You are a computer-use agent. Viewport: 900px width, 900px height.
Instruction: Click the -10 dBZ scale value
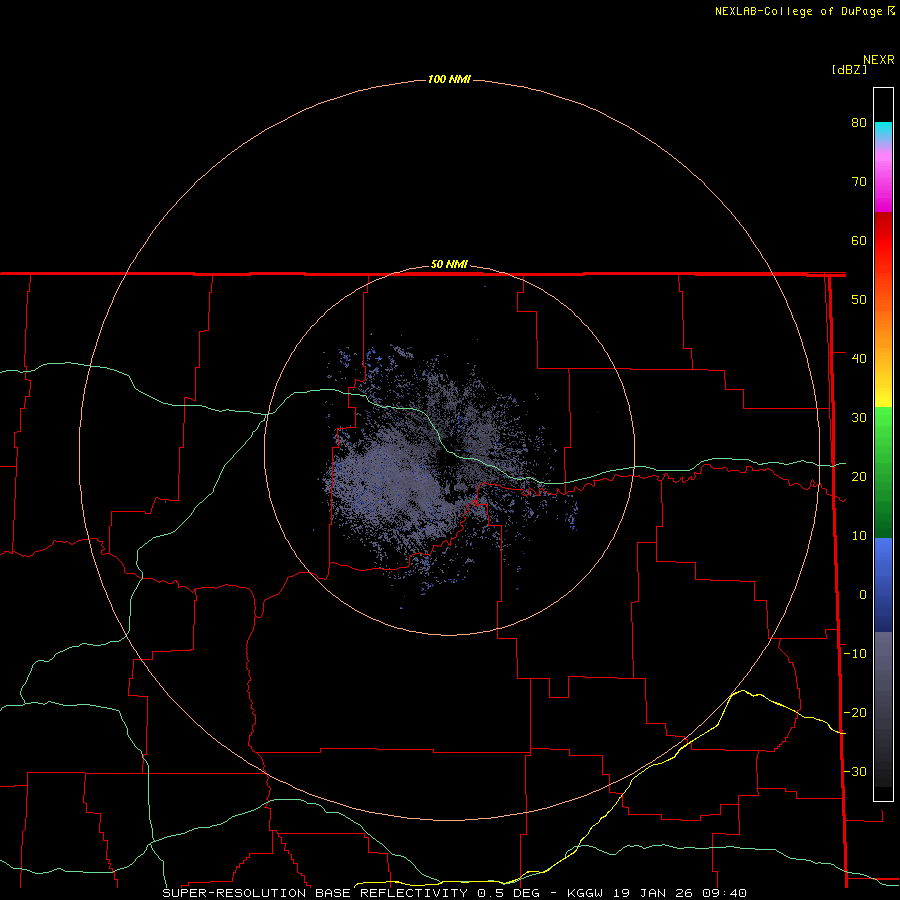[x=855, y=654]
